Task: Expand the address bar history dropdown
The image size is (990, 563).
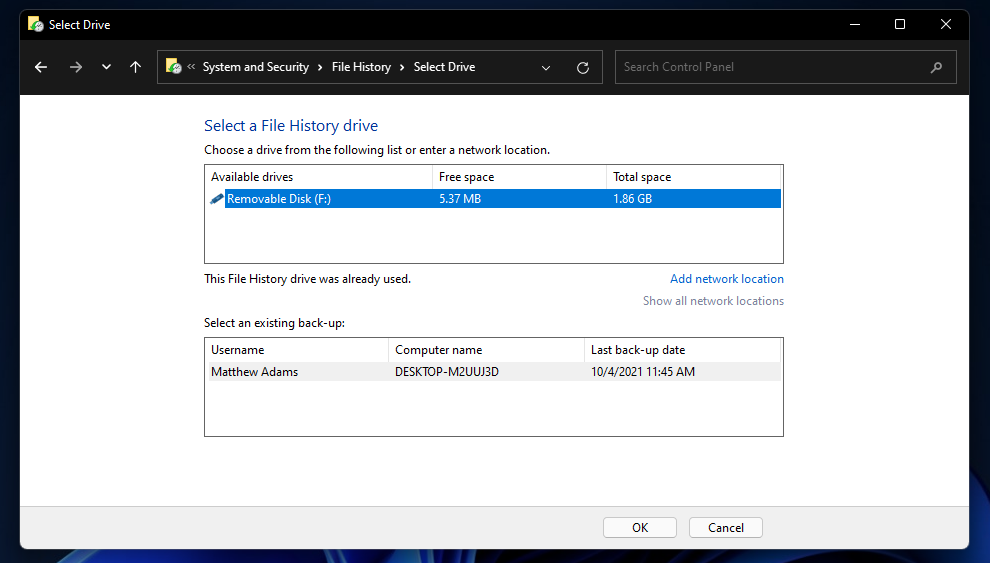Action: point(546,67)
